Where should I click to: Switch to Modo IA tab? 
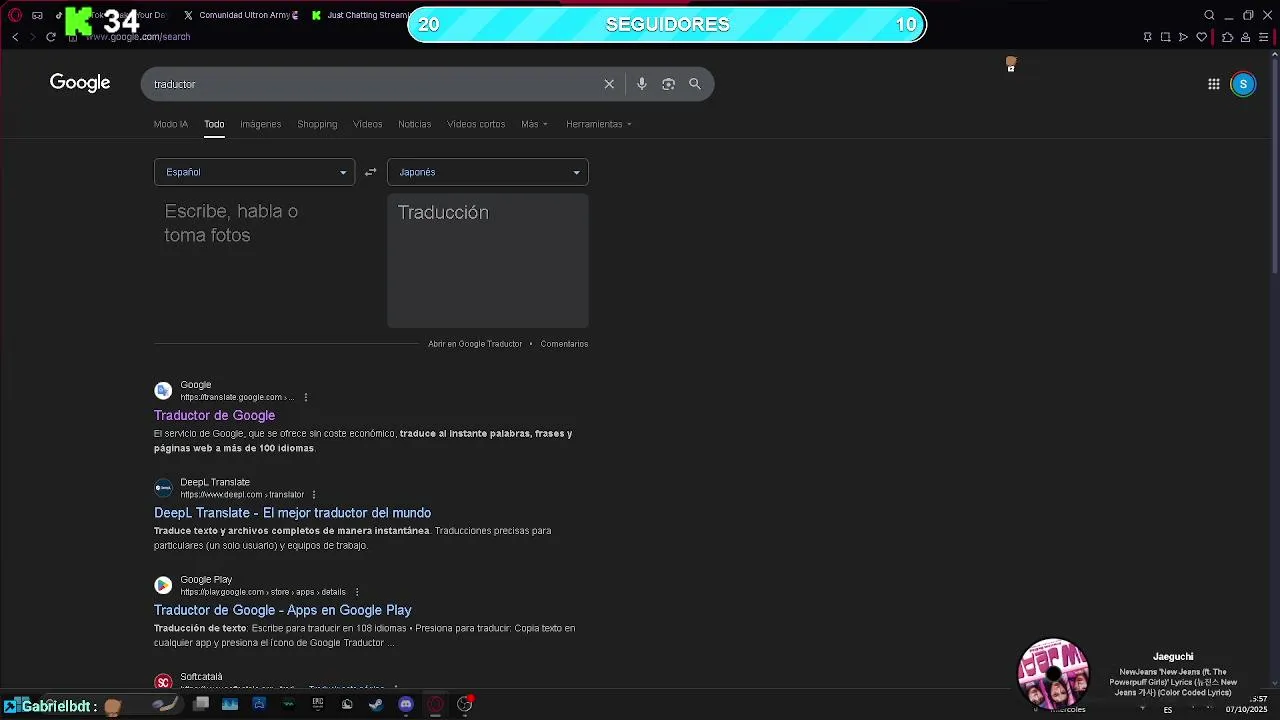pyautogui.click(x=171, y=124)
